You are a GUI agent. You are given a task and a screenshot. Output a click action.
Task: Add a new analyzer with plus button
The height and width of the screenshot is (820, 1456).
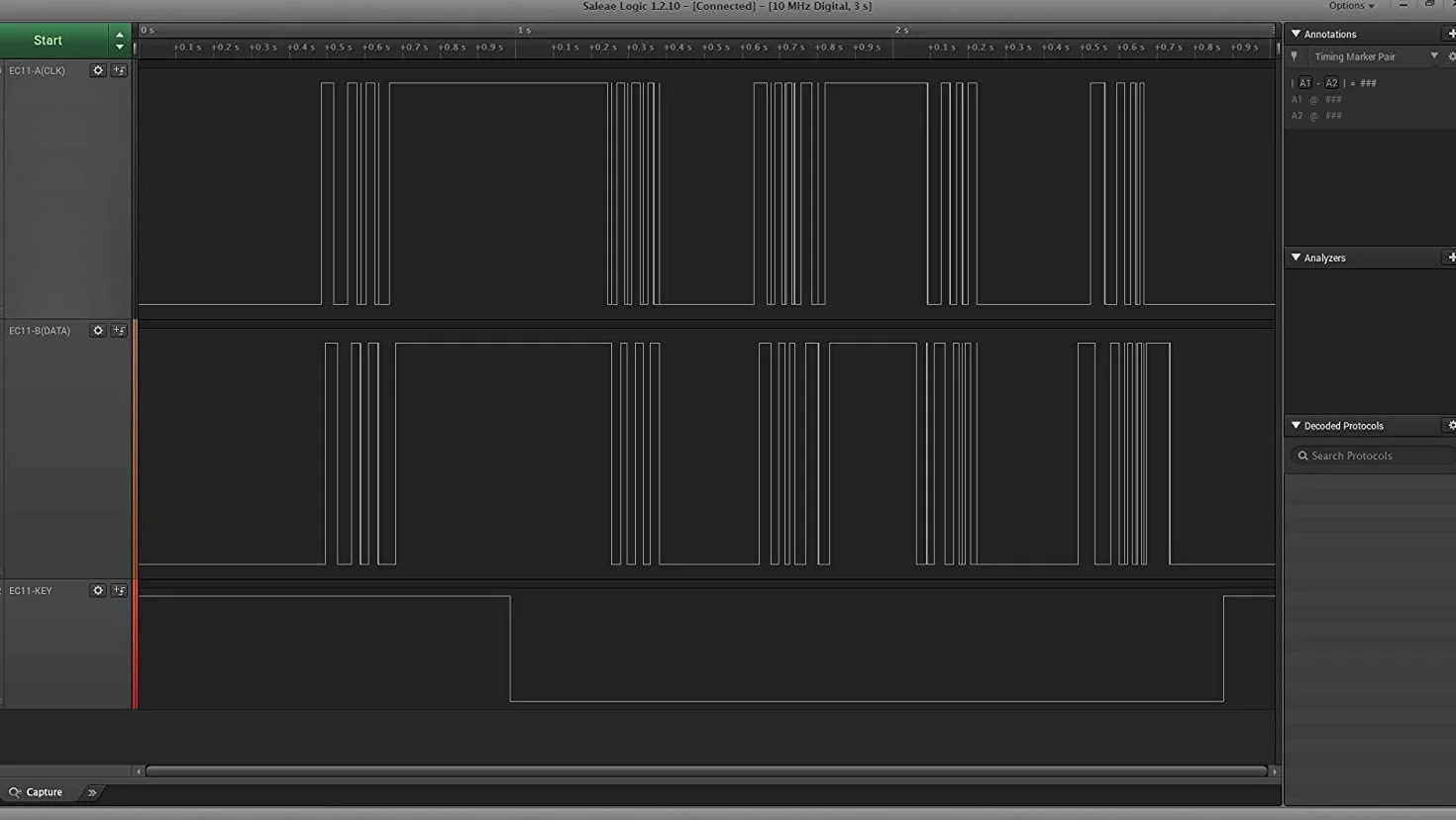(x=1451, y=257)
